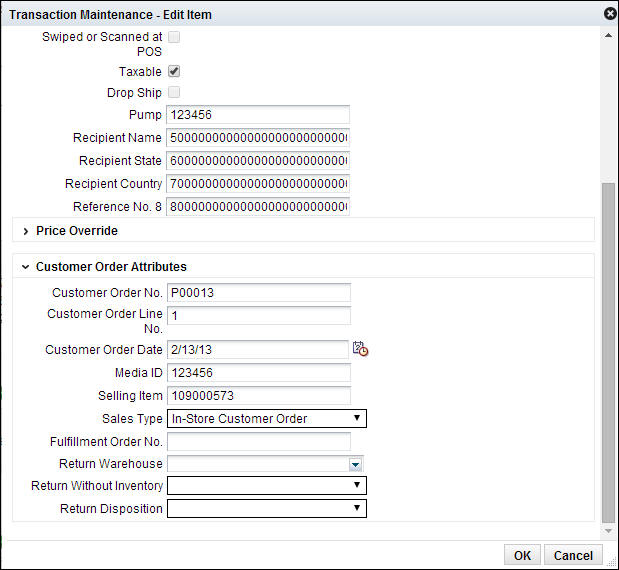Image resolution: width=619 pixels, height=570 pixels.
Task: Open the Return Warehouse dropdown arrow
Action: (x=355, y=465)
